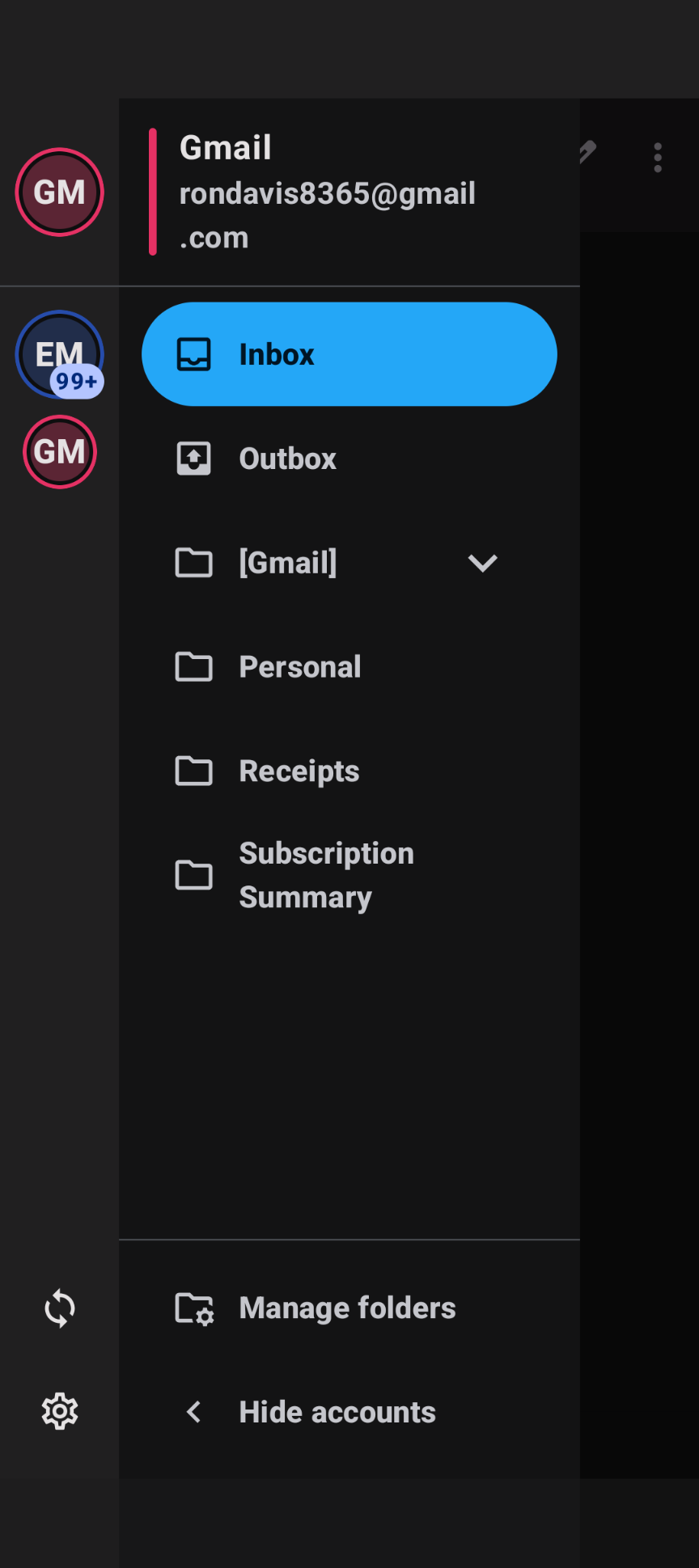Open the Personal folder
The height and width of the screenshot is (1568, 699).
coord(349,667)
